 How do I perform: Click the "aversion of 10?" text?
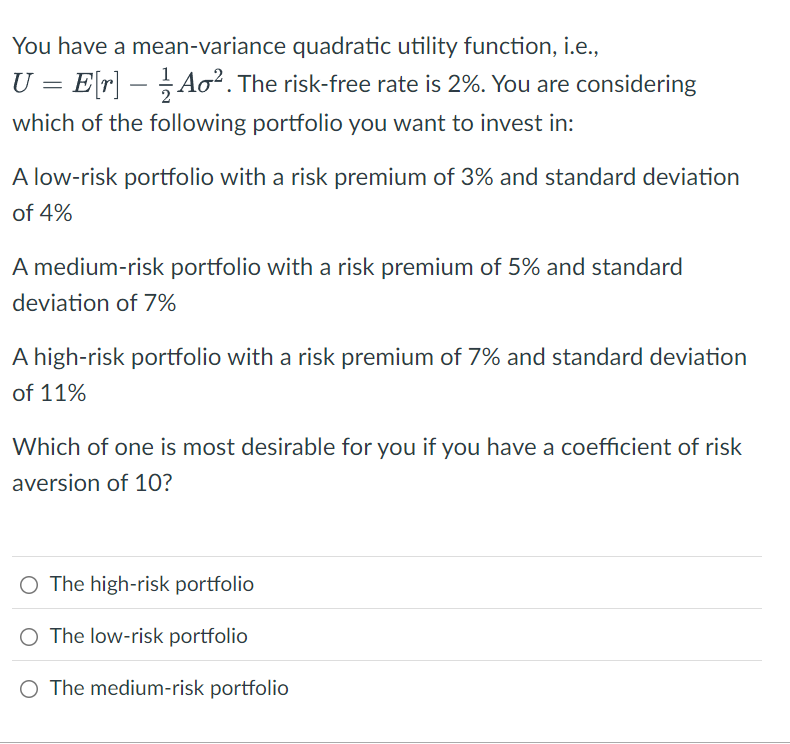coord(92,483)
